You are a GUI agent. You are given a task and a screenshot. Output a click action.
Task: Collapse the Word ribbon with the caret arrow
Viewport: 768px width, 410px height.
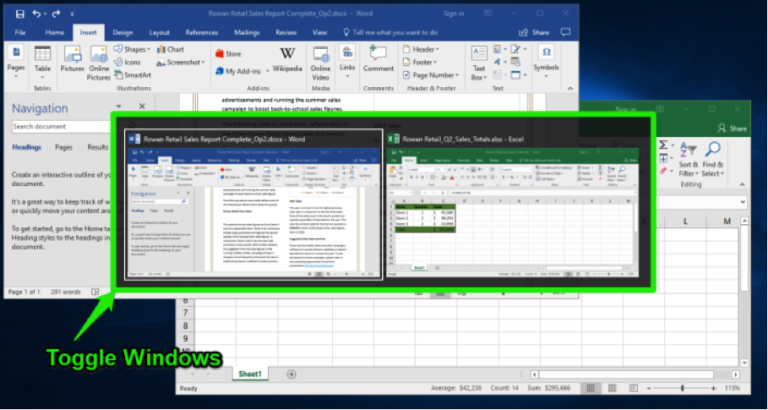pos(570,88)
